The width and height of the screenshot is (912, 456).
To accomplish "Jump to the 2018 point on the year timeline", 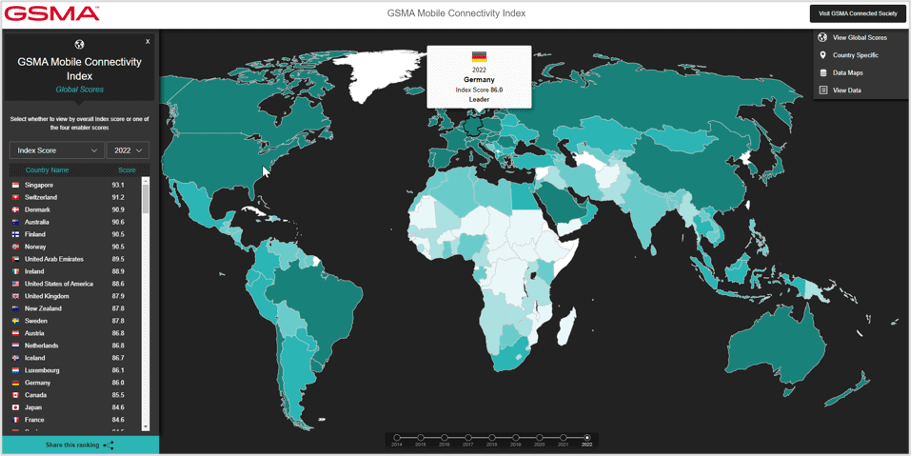I will pyautogui.click(x=492, y=437).
